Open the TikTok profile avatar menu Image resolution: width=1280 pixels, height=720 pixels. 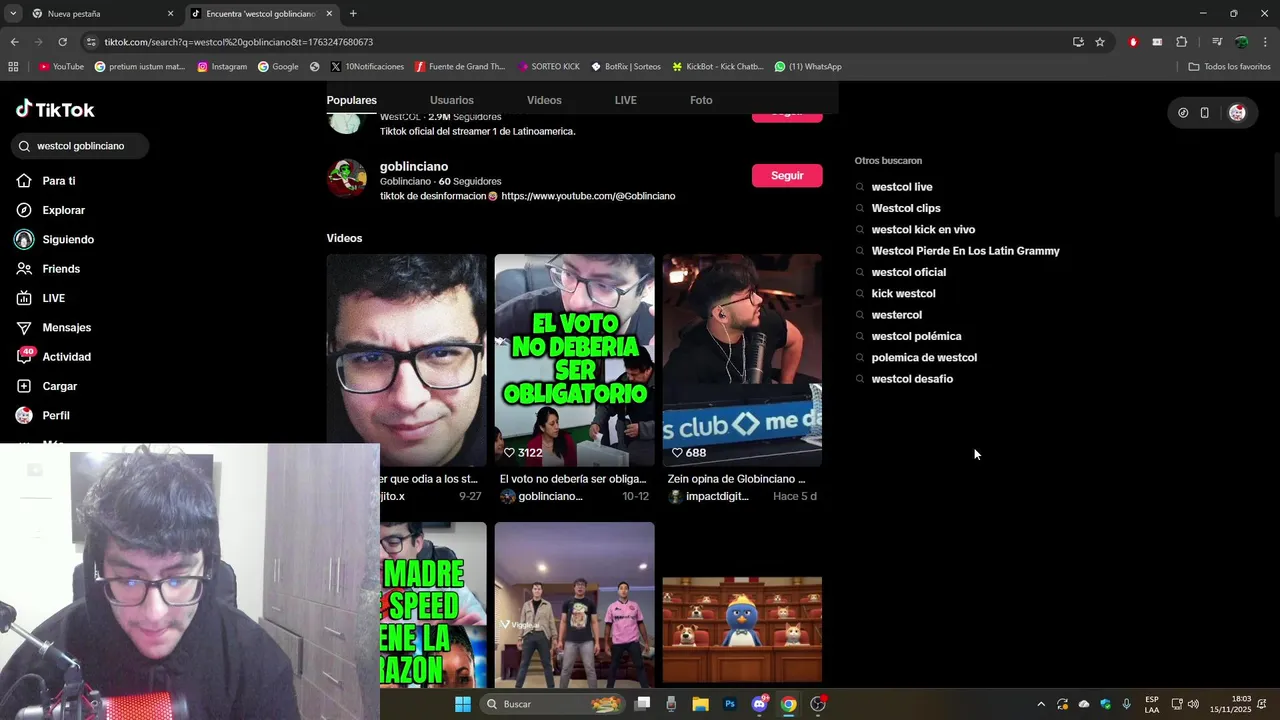click(x=1237, y=113)
